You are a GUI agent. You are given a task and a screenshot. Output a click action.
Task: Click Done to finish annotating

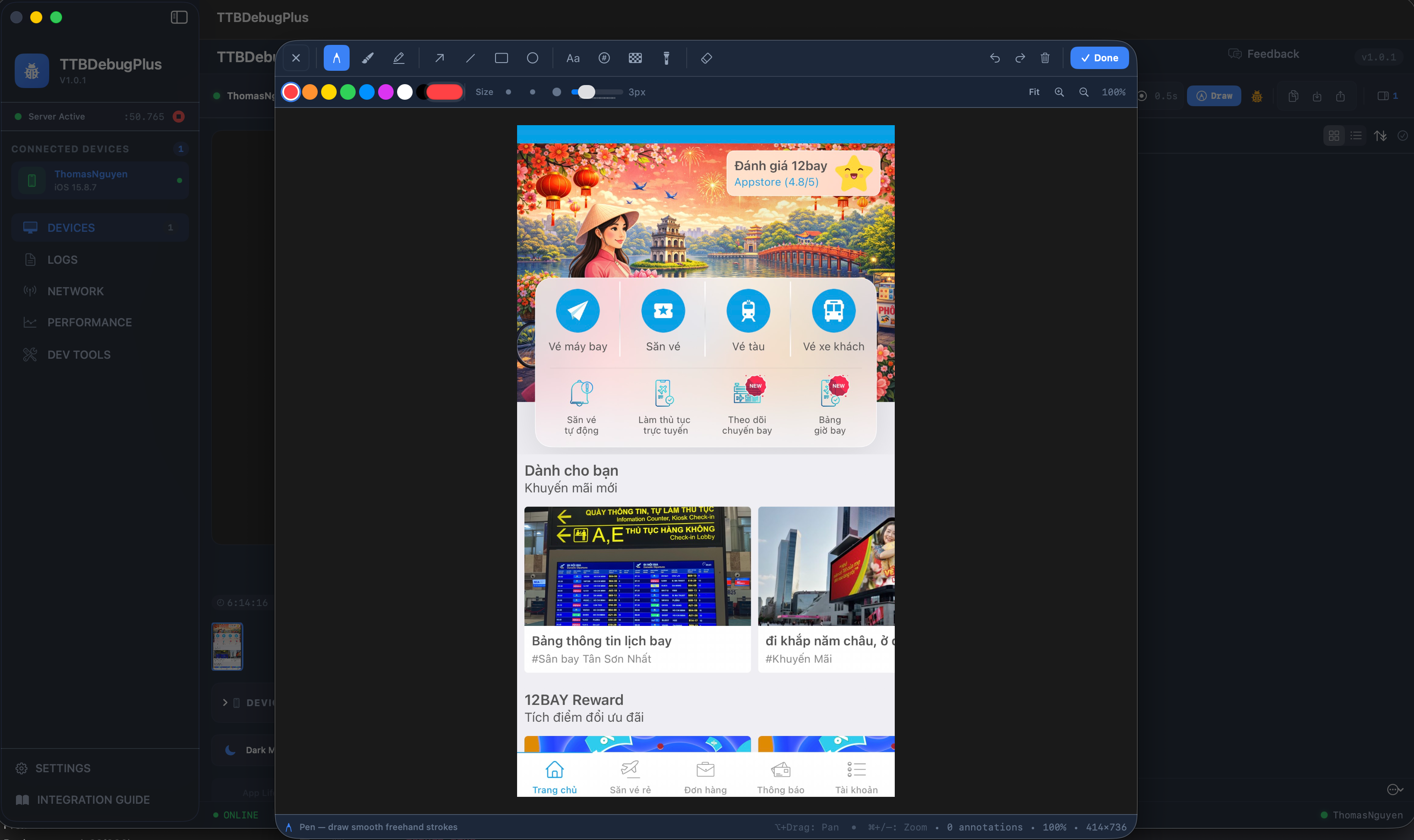tap(1099, 58)
